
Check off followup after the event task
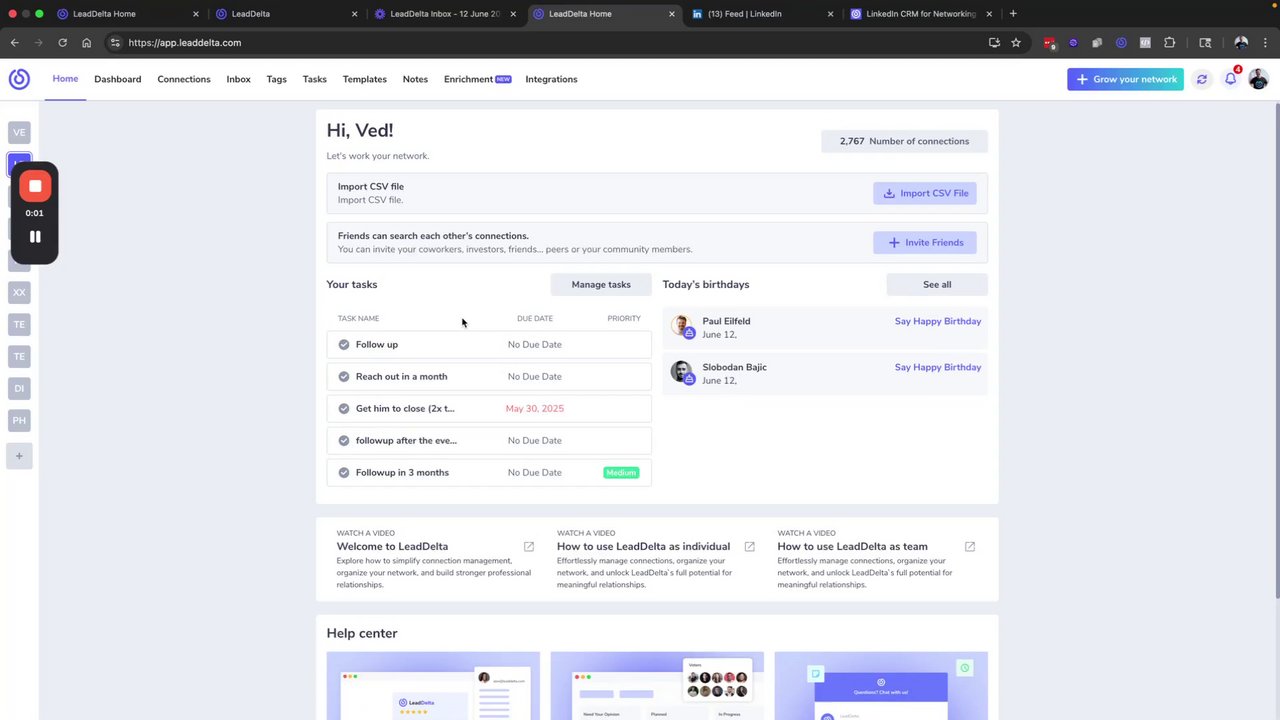pyautogui.click(x=344, y=440)
